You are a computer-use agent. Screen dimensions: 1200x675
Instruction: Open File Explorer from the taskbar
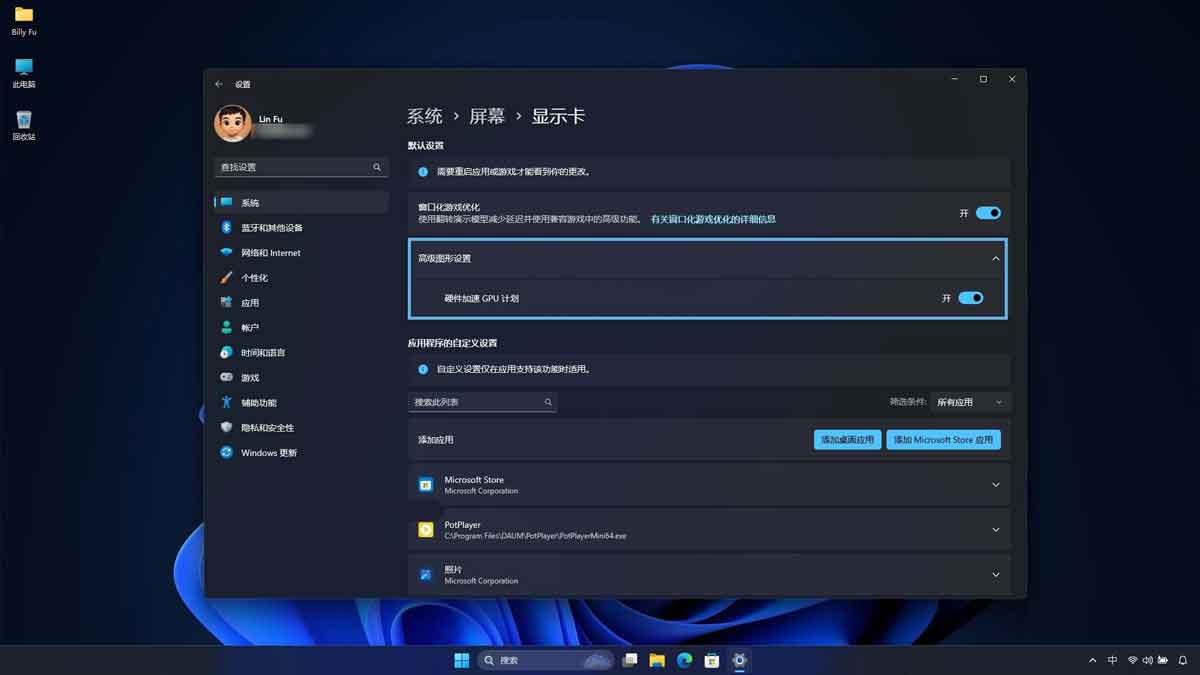coord(657,660)
